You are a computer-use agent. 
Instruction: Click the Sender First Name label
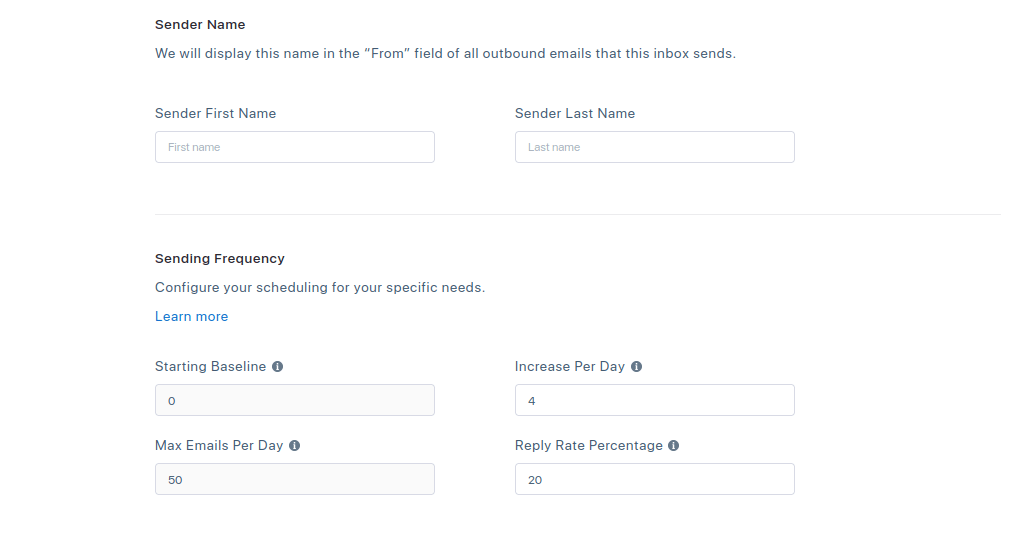[x=215, y=113]
